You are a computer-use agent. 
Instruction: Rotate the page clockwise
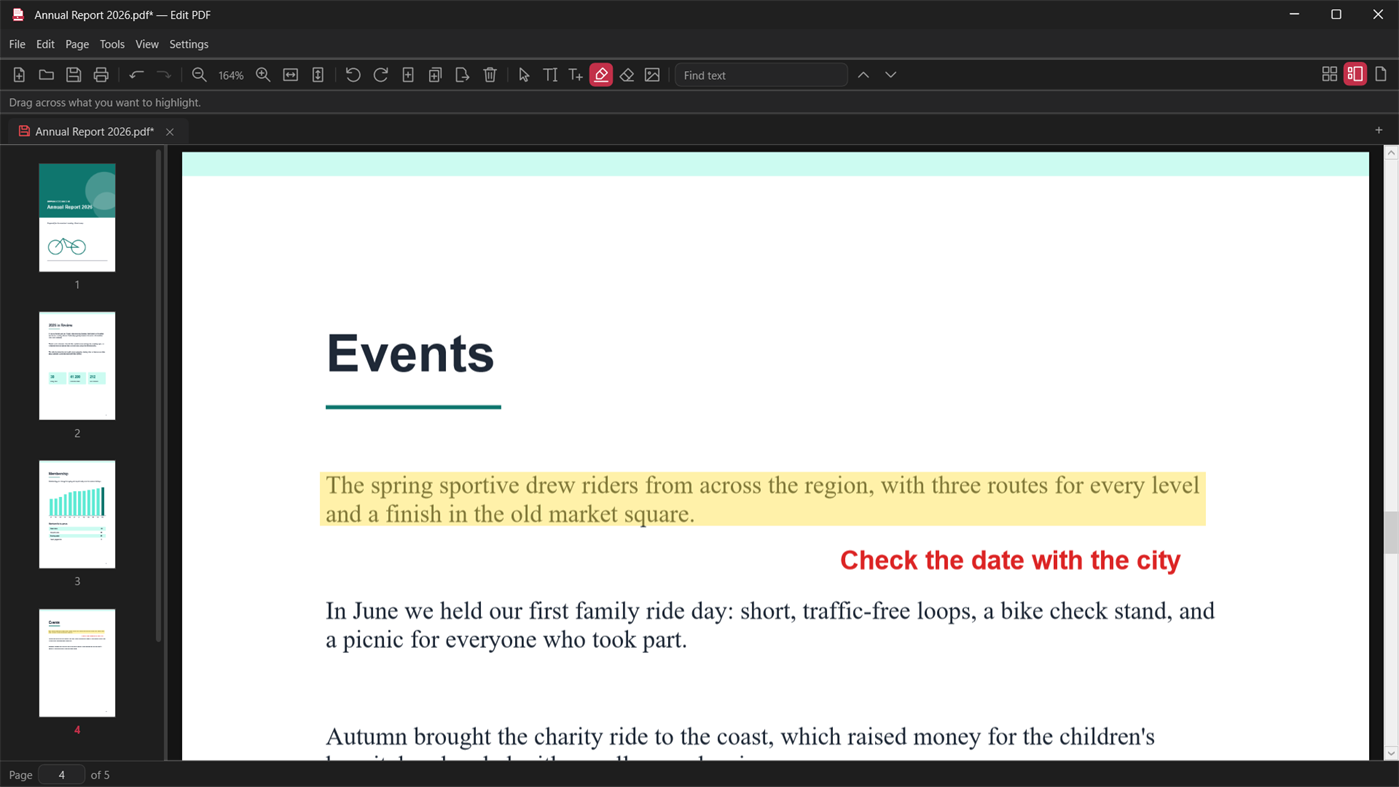(381, 75)
